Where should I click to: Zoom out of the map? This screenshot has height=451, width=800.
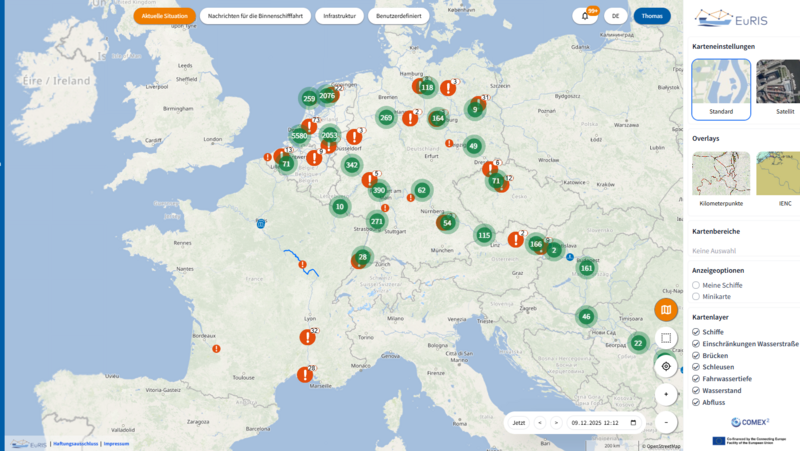pyautogui.click(x=666, y=422)
